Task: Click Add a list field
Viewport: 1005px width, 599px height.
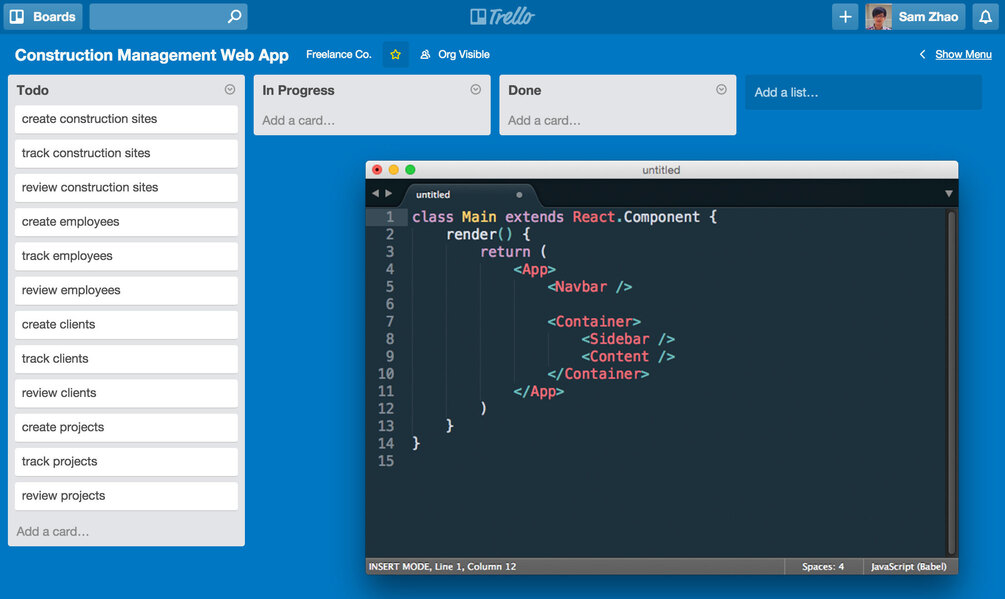Action: click(x=863, y=92)
